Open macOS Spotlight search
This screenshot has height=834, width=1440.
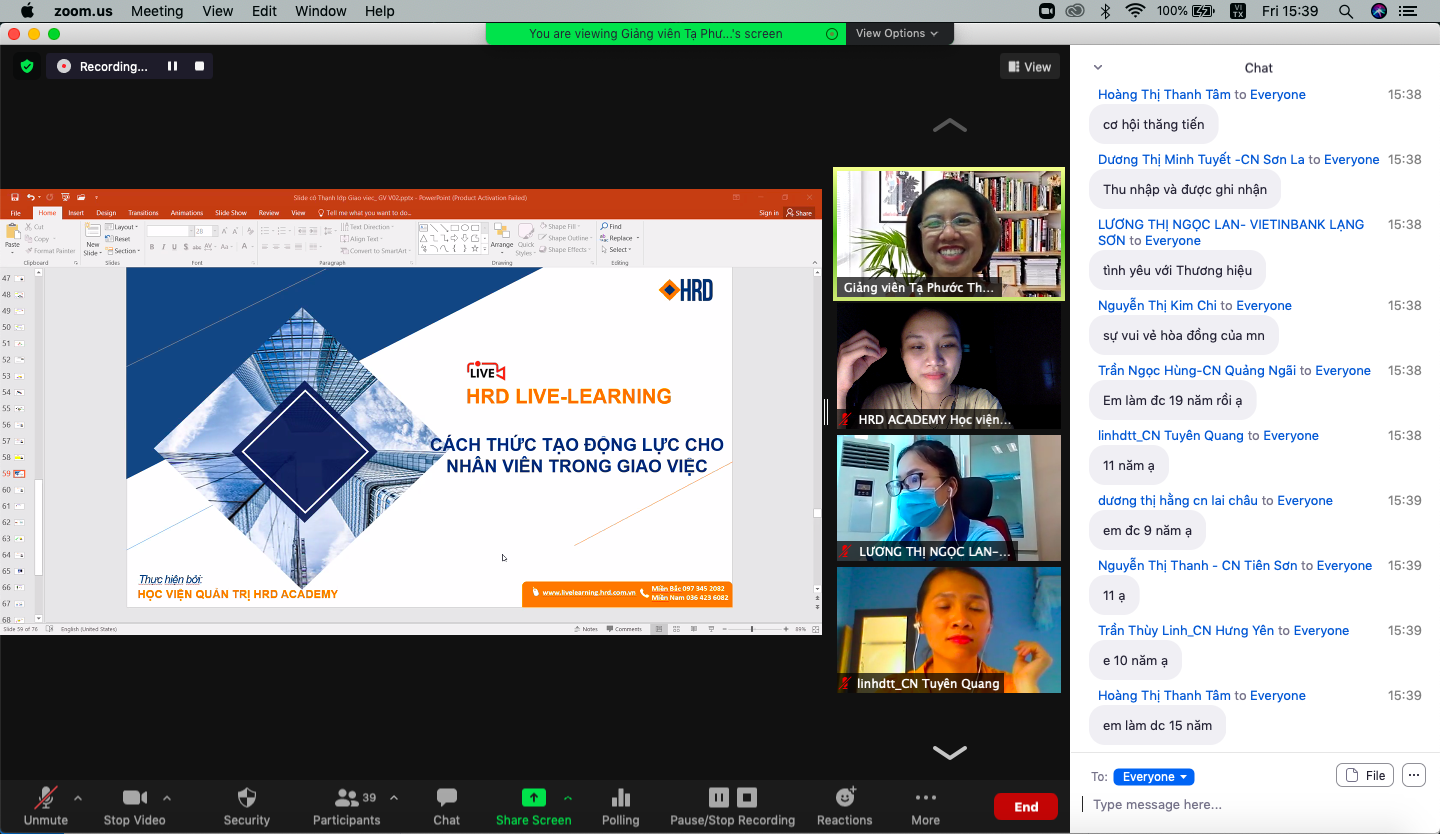tap(1346, 11)
